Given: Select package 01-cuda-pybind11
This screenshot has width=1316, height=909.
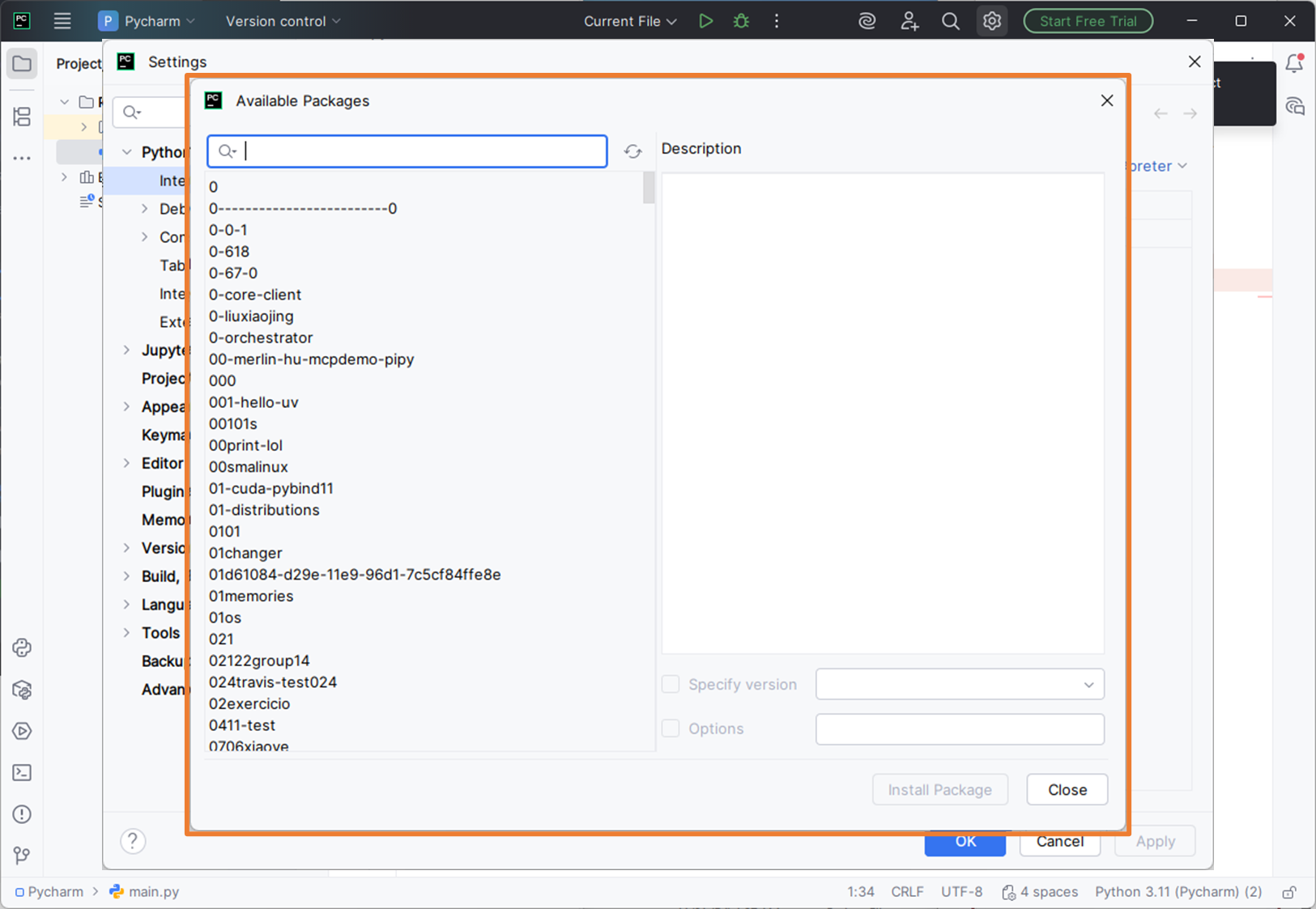Looking at the screenshot, I should coord(271,488).
